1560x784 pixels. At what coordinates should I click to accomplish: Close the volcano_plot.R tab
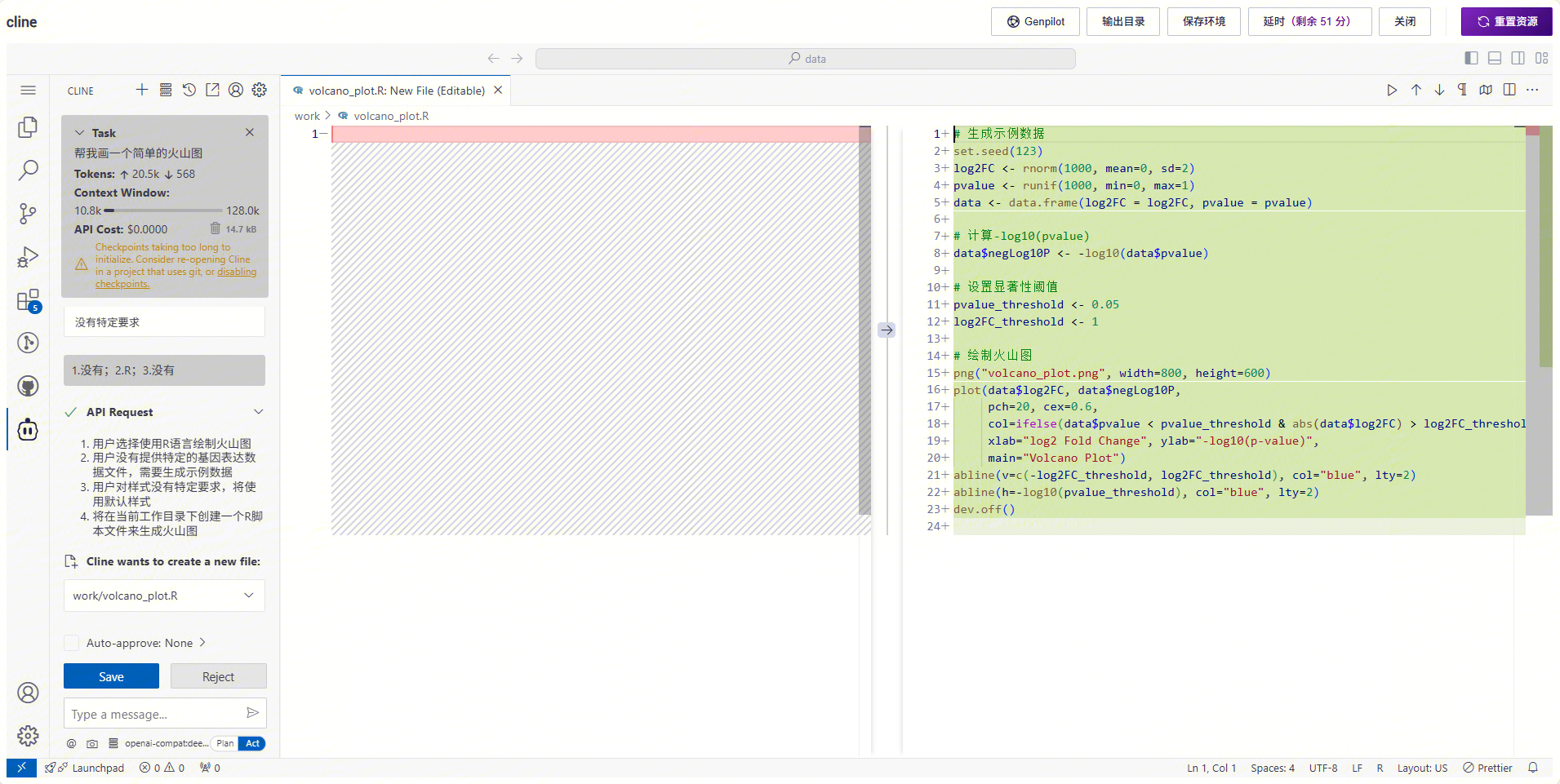click(x=498, y=91)
